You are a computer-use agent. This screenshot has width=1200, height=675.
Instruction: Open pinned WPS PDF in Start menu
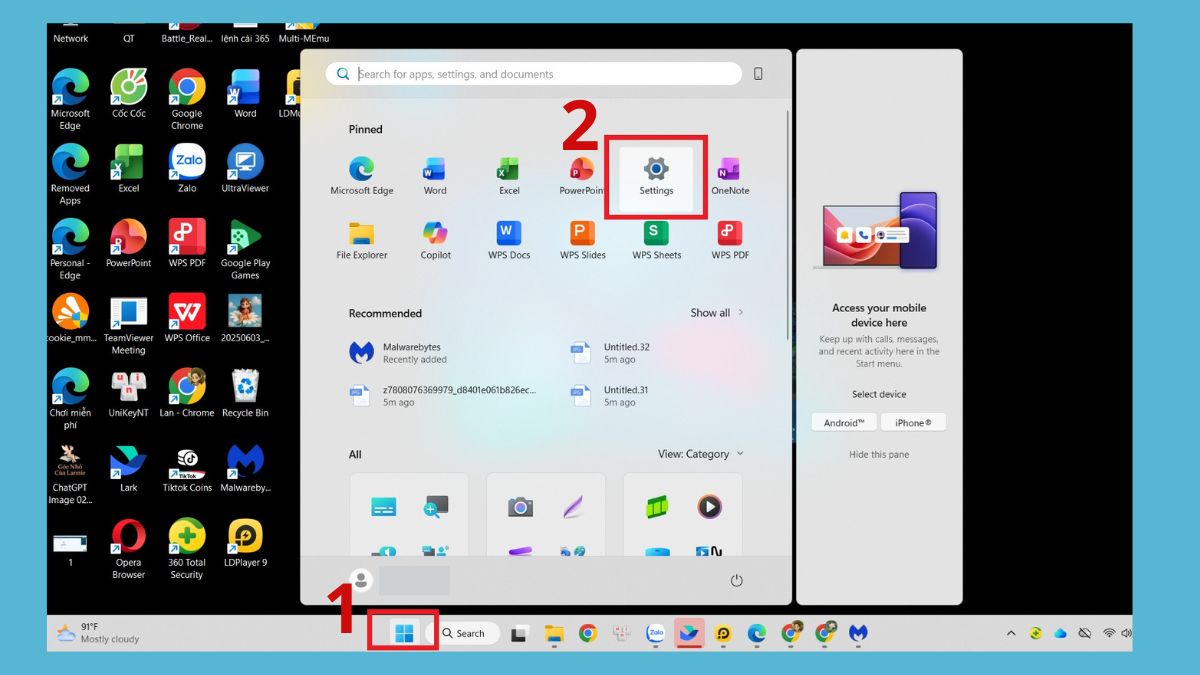730,241
